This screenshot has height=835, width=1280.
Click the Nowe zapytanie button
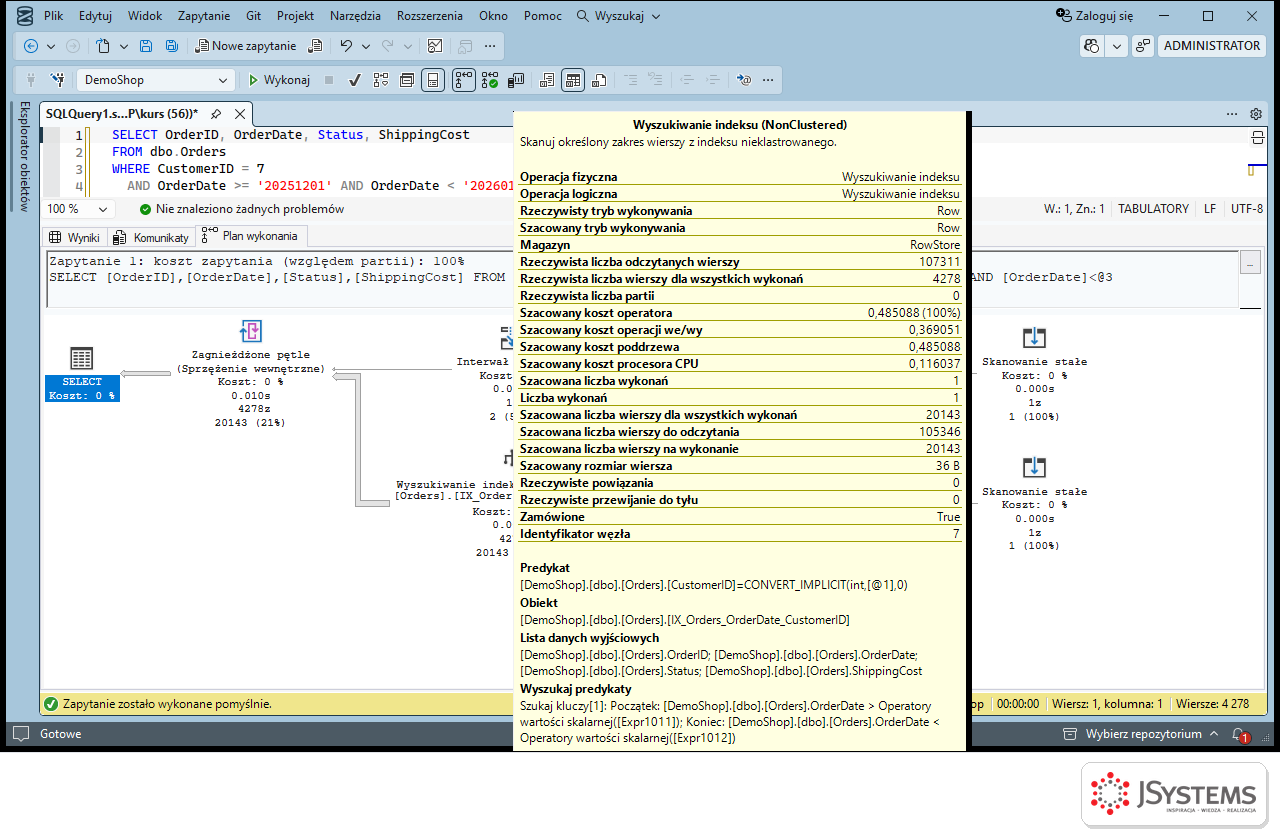pyautogui.click(x=246, y=46)
